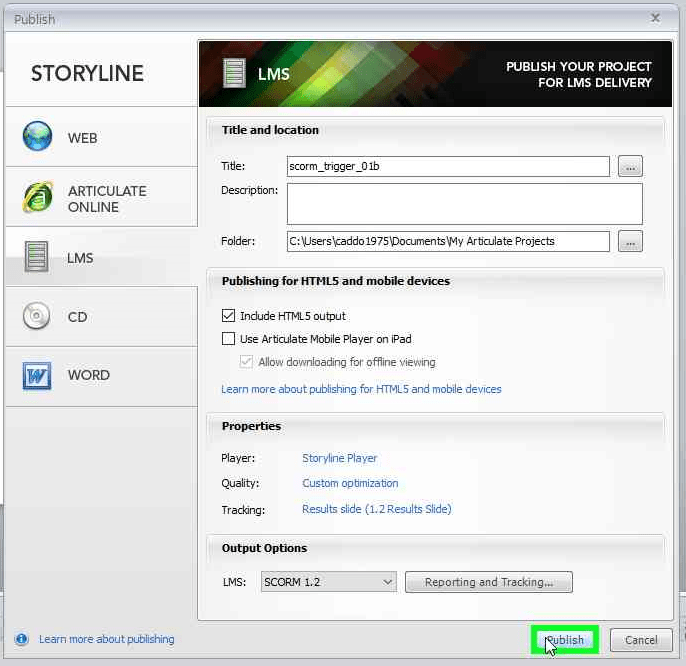The image size is (686, 666).
Task: Change Custom optimization quality setting
Action: [x=350, y=483]
